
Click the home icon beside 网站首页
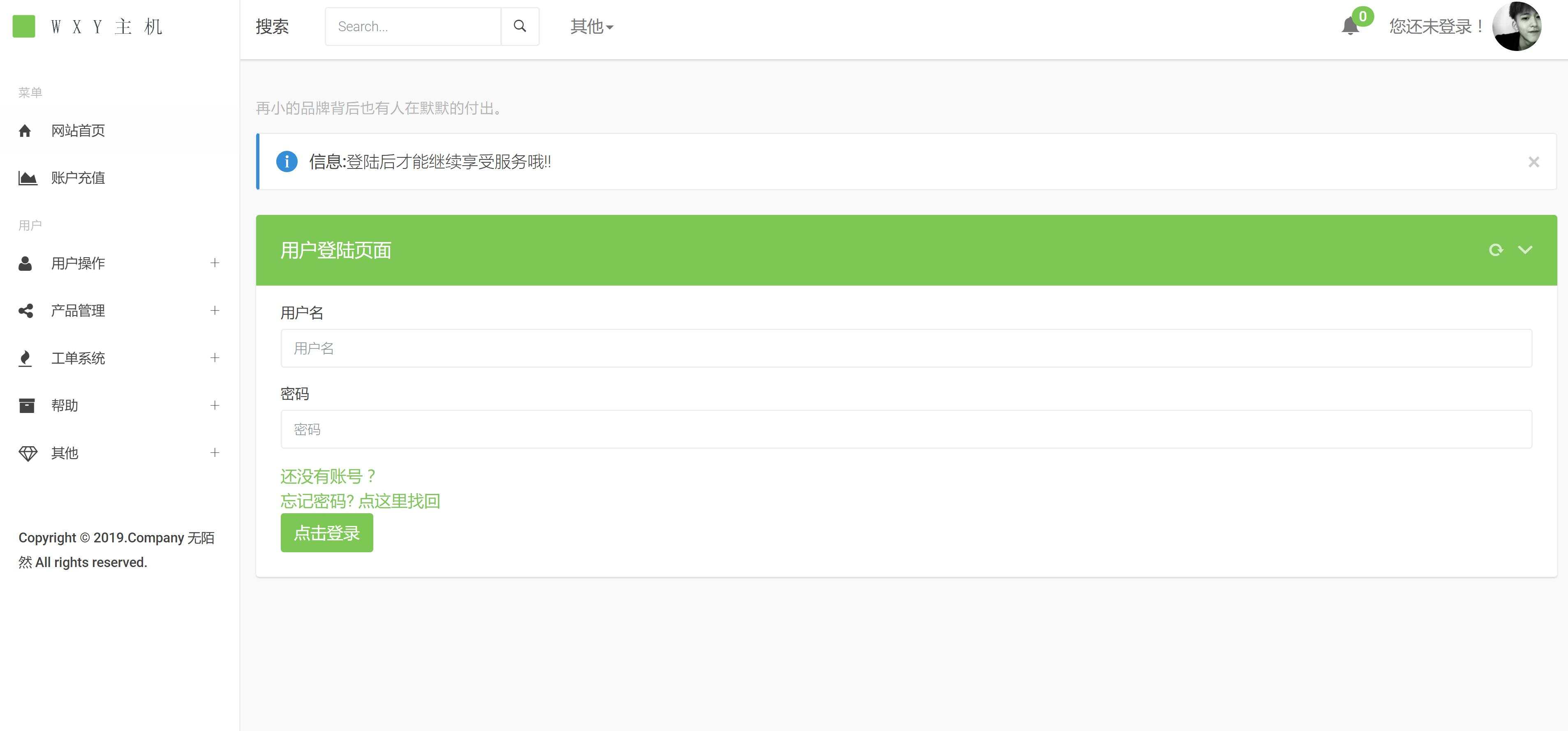tap(25, 131)
